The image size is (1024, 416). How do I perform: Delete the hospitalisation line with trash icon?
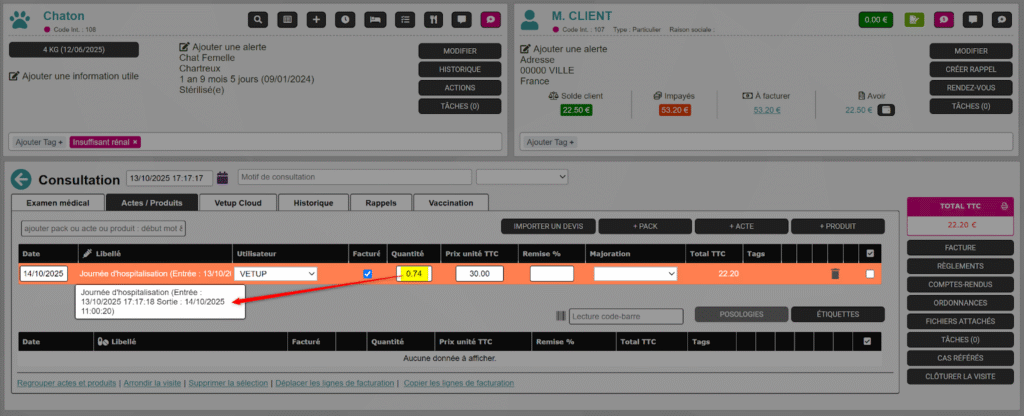click(x=836, y=274)
